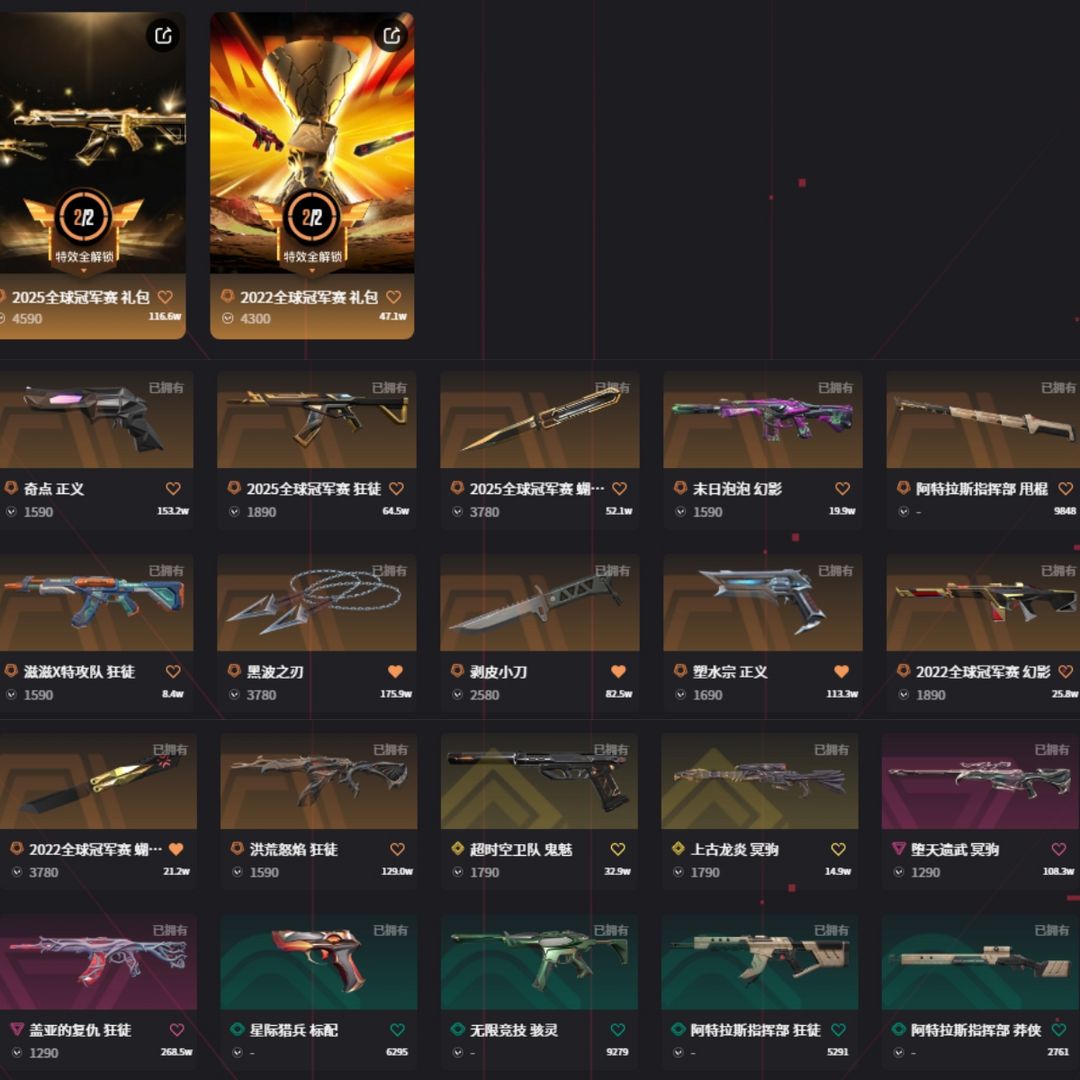Open 2025全球冠军赛 狂徒 weapon thumbnail
The image size is (1080, 1080).
[317, 419]
